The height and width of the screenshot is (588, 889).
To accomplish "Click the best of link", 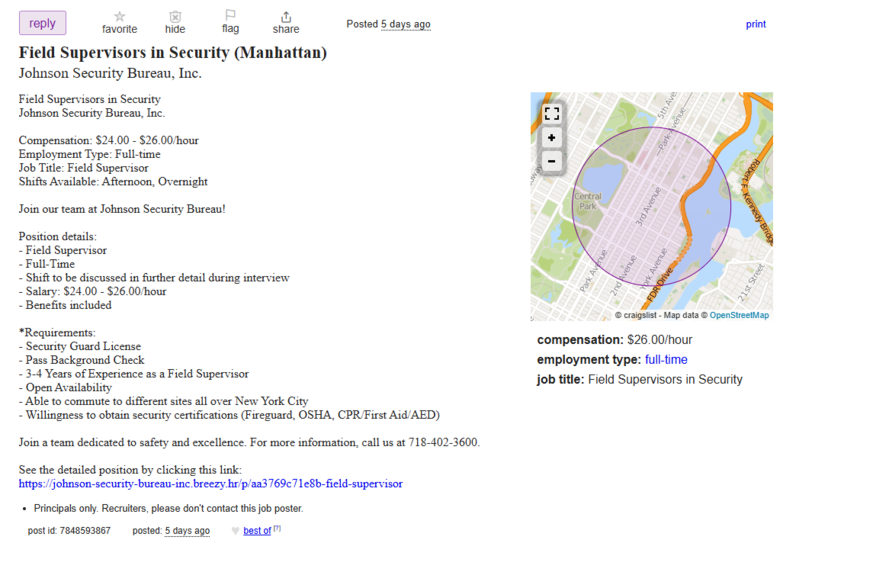I will [x=257, y=531].
